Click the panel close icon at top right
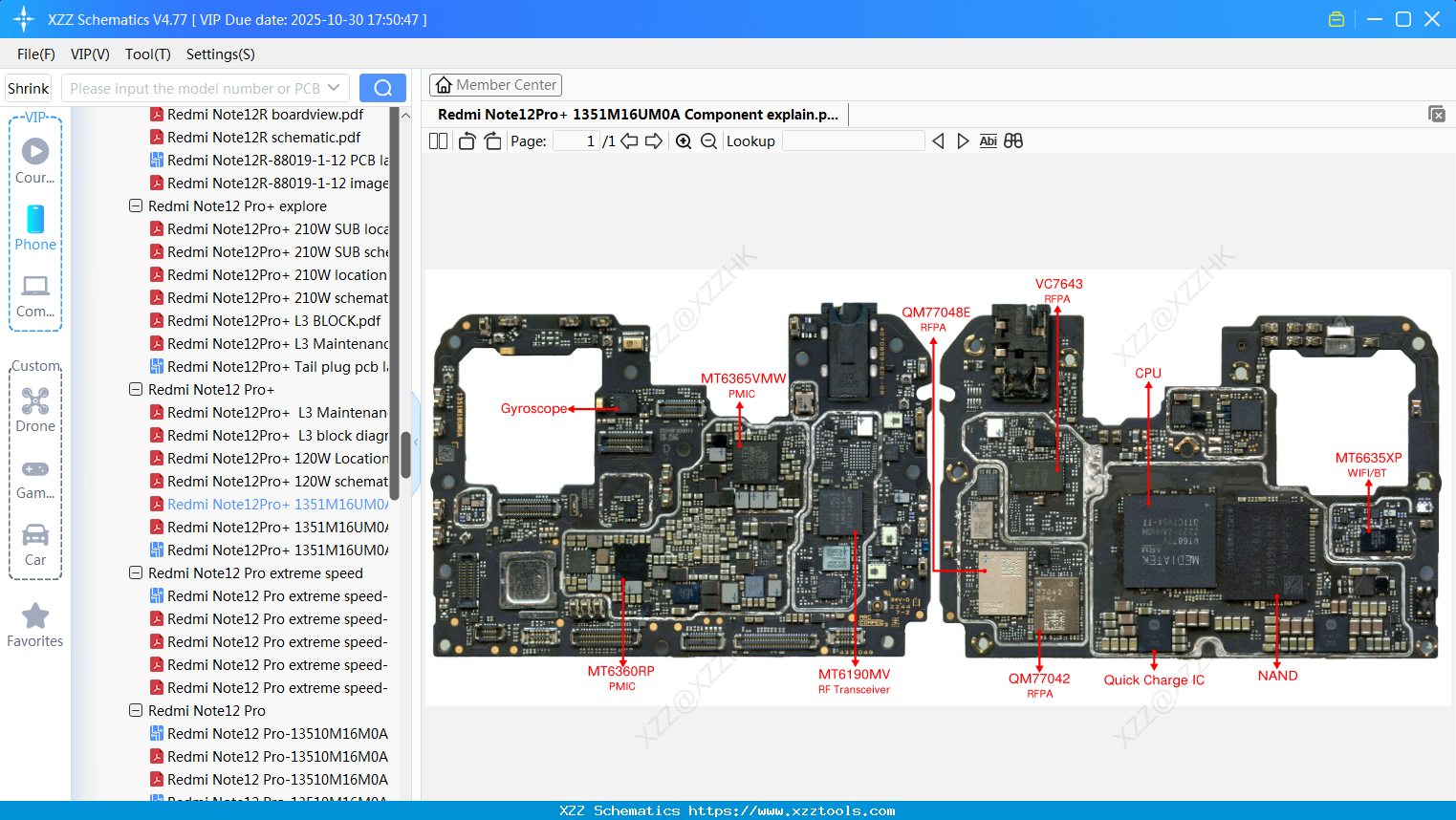 pos(1437,114)
